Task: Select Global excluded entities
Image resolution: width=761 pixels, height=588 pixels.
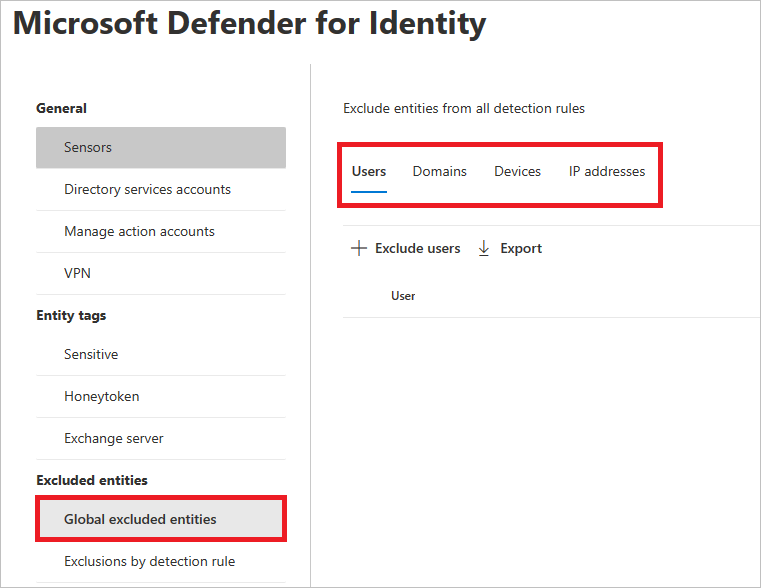Action: pos(161,519)
